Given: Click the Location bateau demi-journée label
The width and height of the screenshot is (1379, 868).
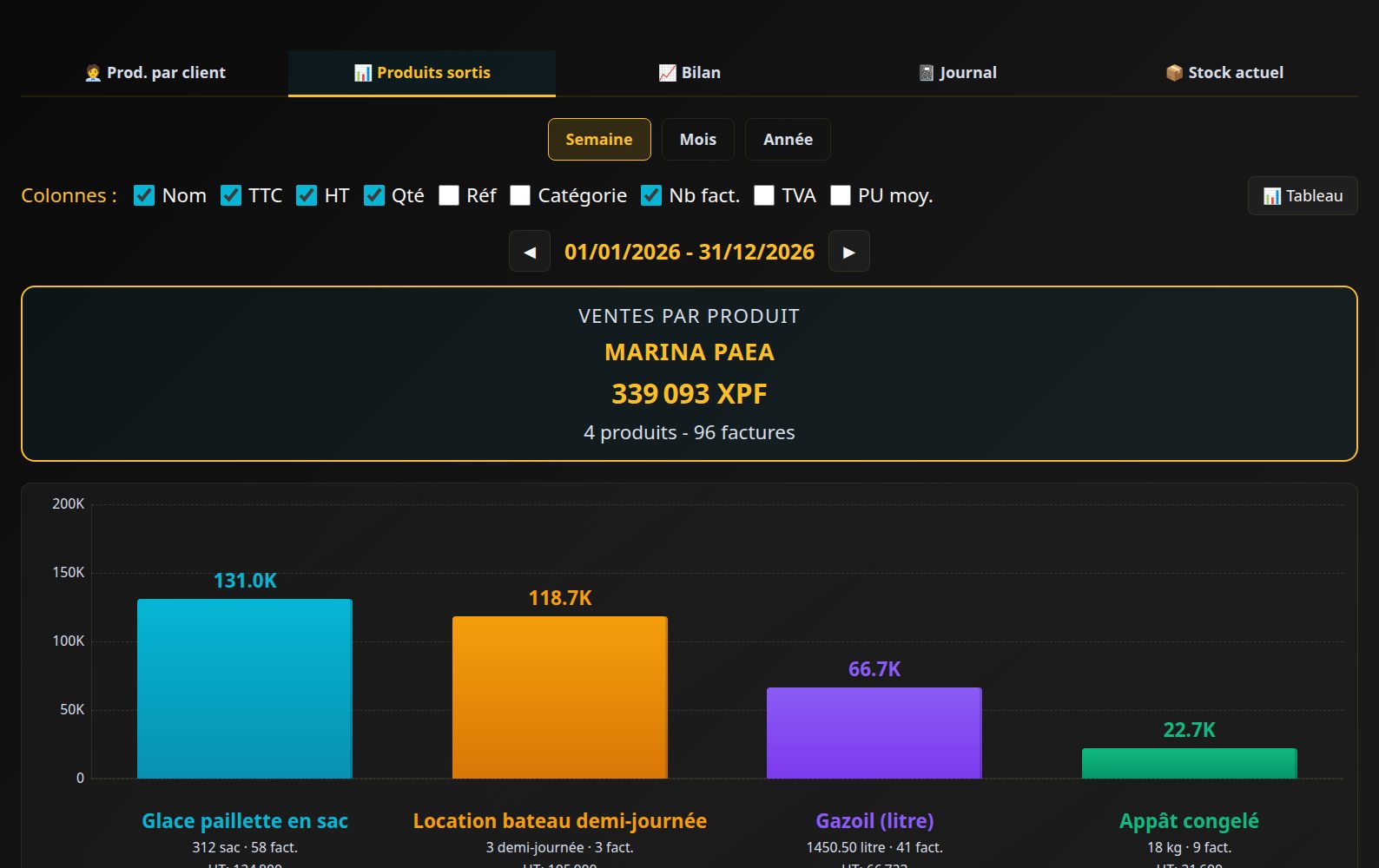Looking at the screenshot, I should pos(560,821).
